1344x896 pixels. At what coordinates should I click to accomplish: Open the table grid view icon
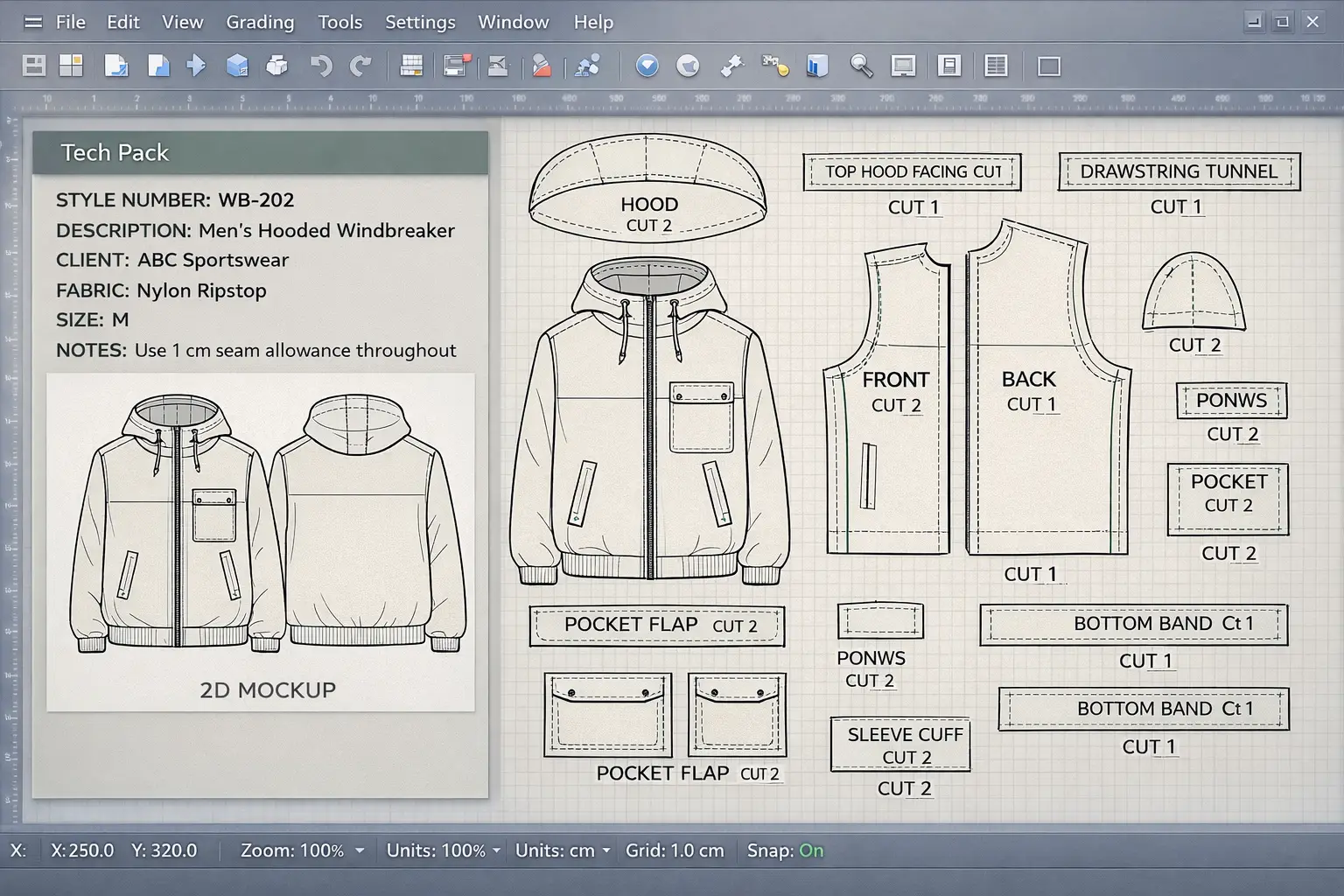pos(996,66)
